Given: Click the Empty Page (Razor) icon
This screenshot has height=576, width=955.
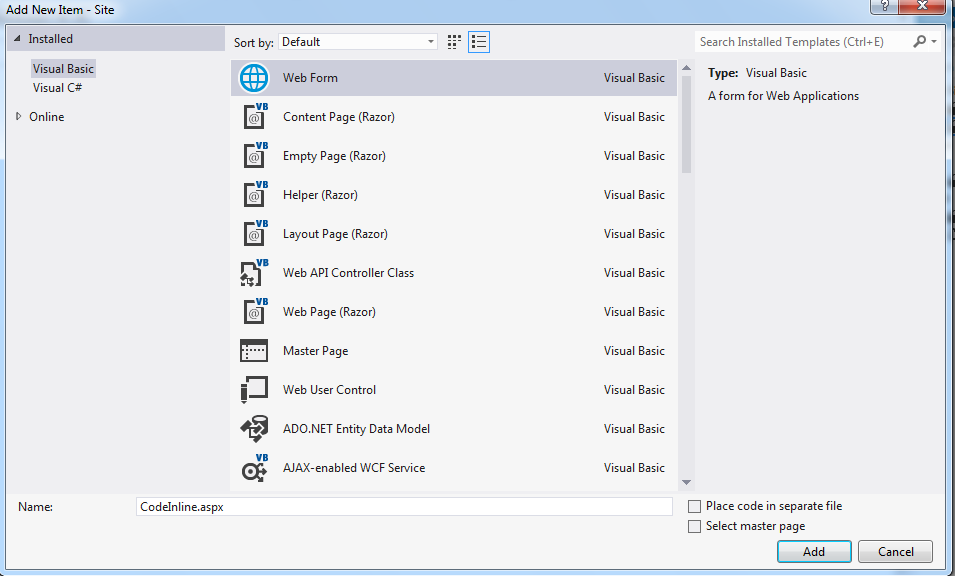Looking at the screenshot, I should (255, 155).
